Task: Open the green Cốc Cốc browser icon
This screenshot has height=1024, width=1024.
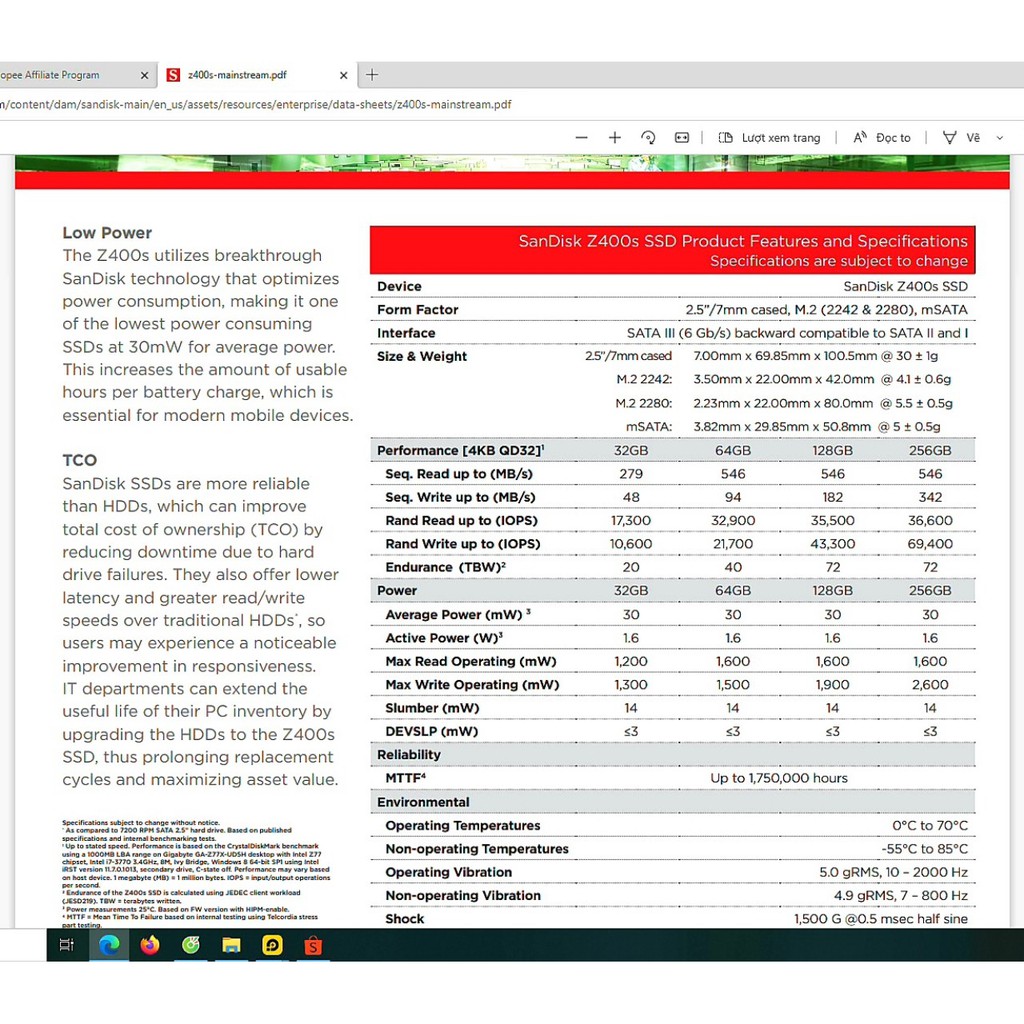Action: pyautogui.click(x=190, y=945)
